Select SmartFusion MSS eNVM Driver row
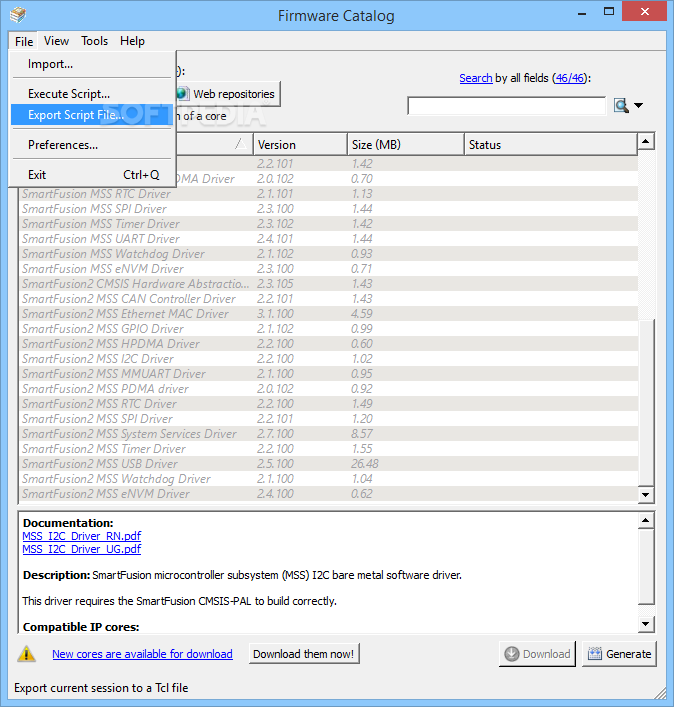674x707 pixels. (328, 269)
